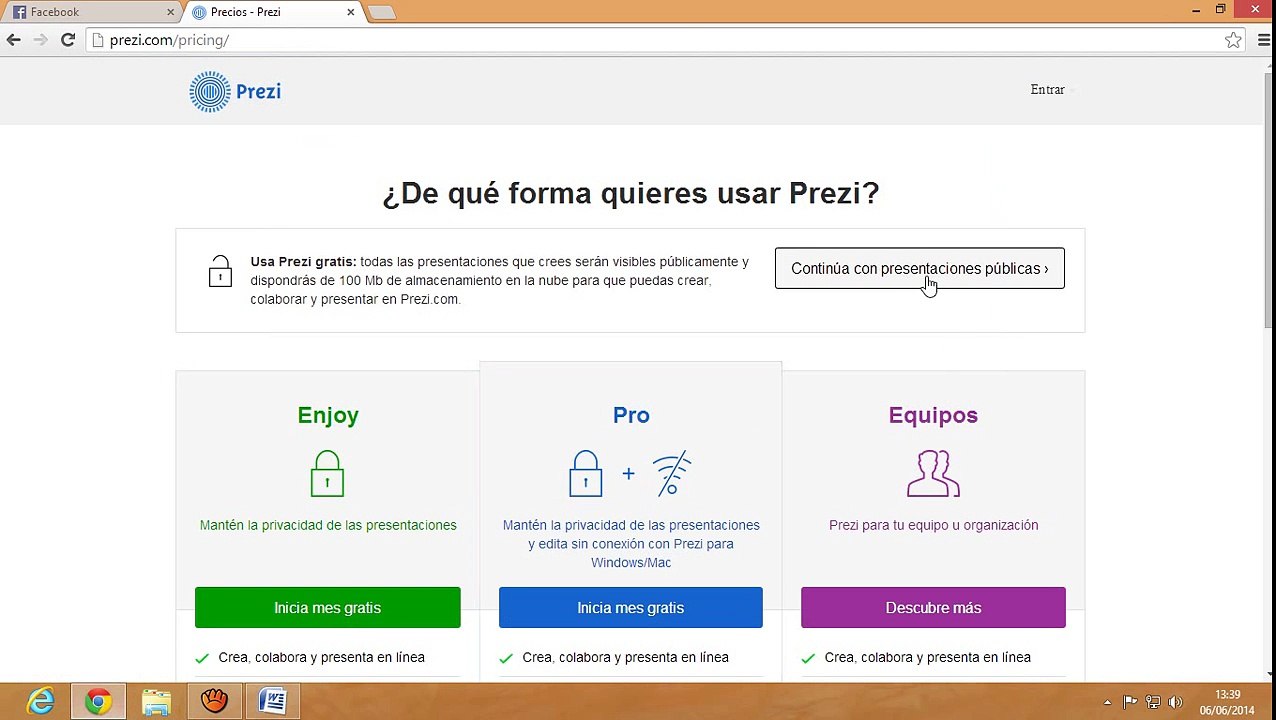
Task: Open Internet Explorer from taskbar
Action: [x=40, y=701]
